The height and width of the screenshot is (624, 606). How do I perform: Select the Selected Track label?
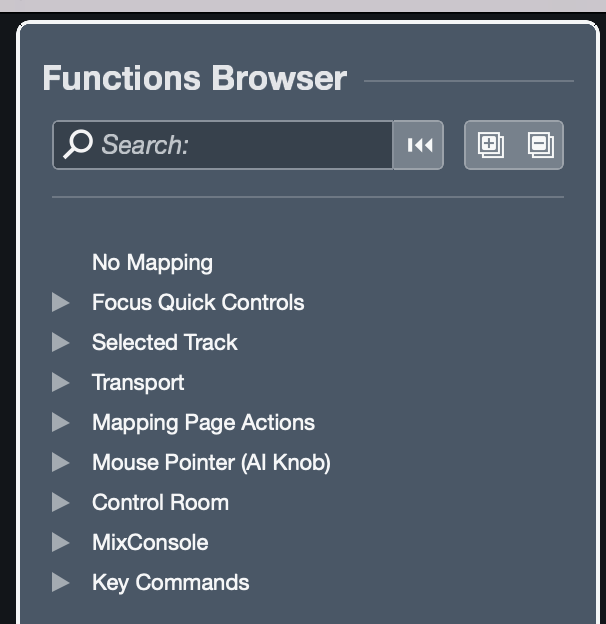164,342
